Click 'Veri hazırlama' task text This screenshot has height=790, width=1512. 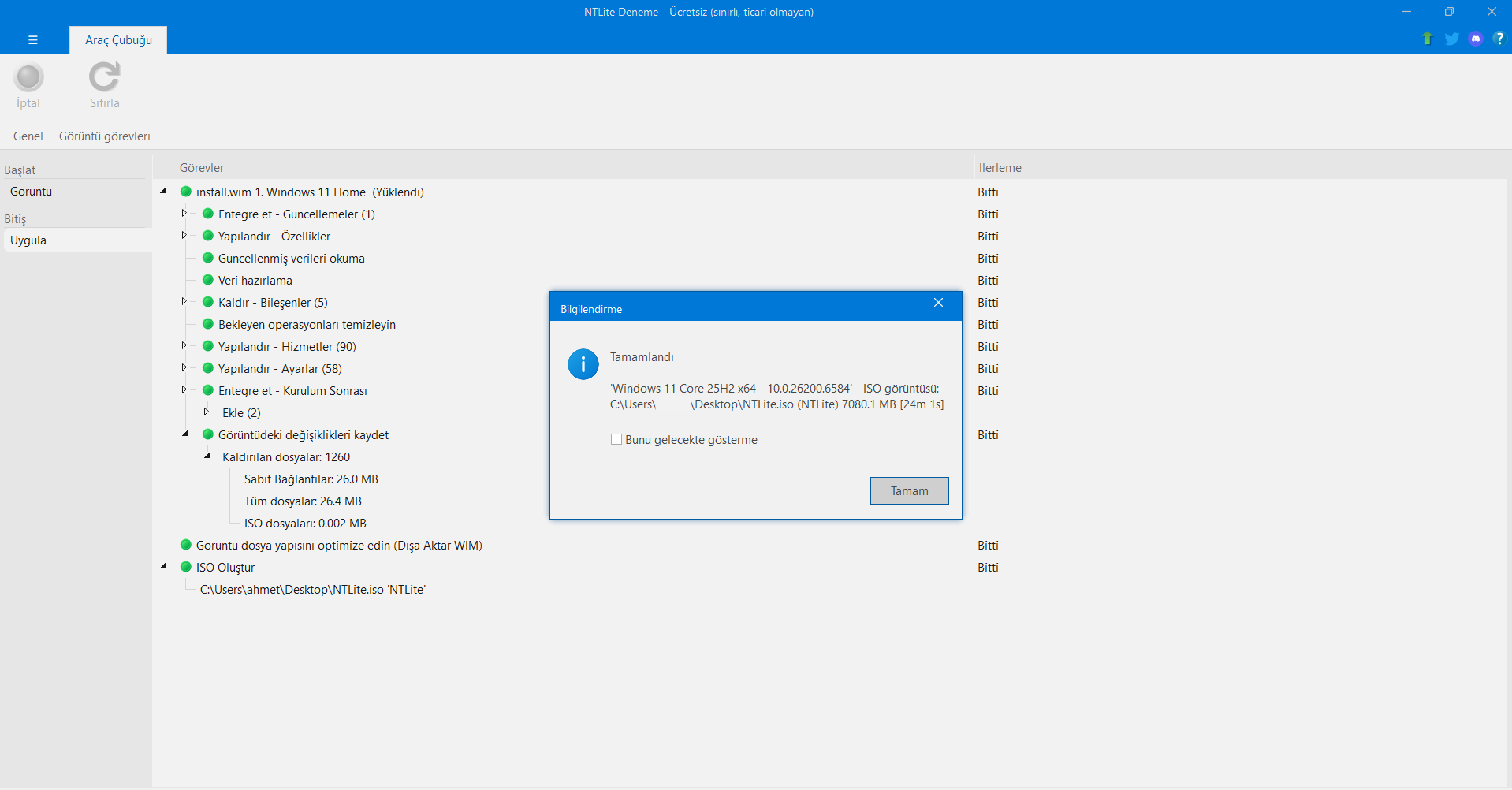click(x=255, y=280)
